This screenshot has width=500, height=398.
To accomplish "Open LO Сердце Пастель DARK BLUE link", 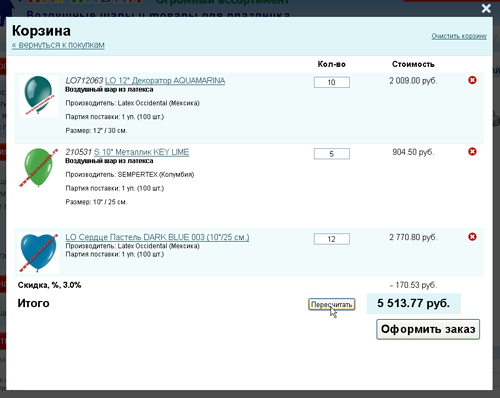I will tap(157, 237).
